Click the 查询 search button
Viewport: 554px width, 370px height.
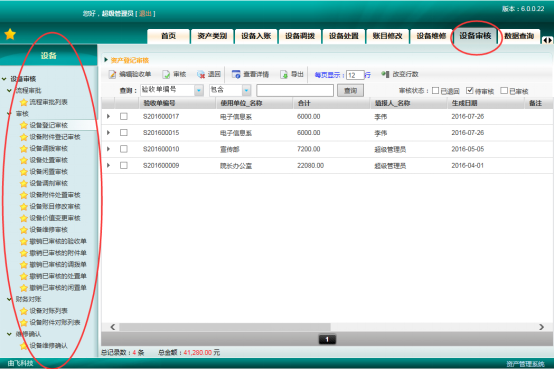[350, 91]
